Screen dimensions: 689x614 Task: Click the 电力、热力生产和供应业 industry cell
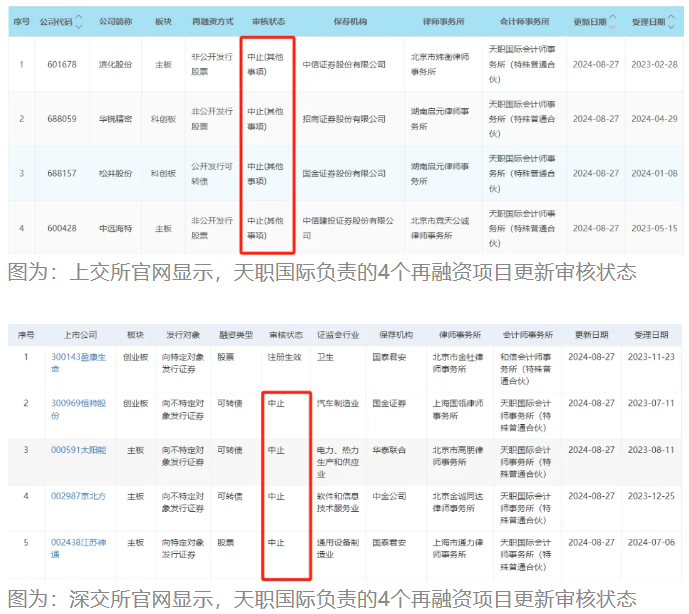tap(338, 462)
